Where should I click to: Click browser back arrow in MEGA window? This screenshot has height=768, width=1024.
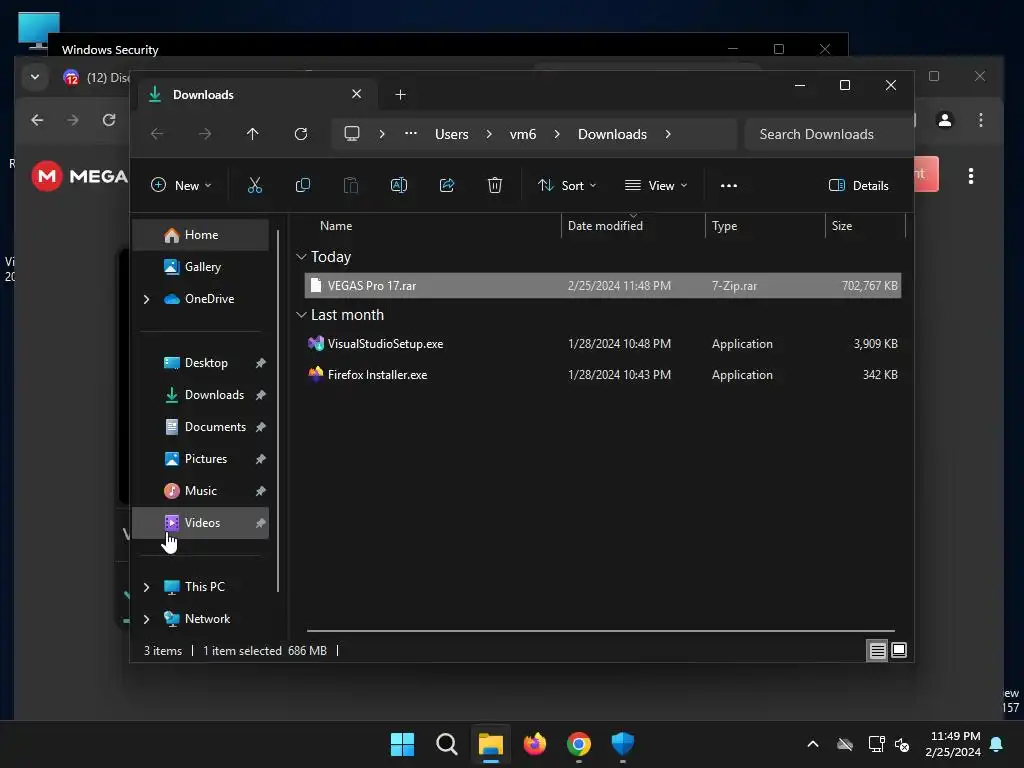click(x=37, y=120)
